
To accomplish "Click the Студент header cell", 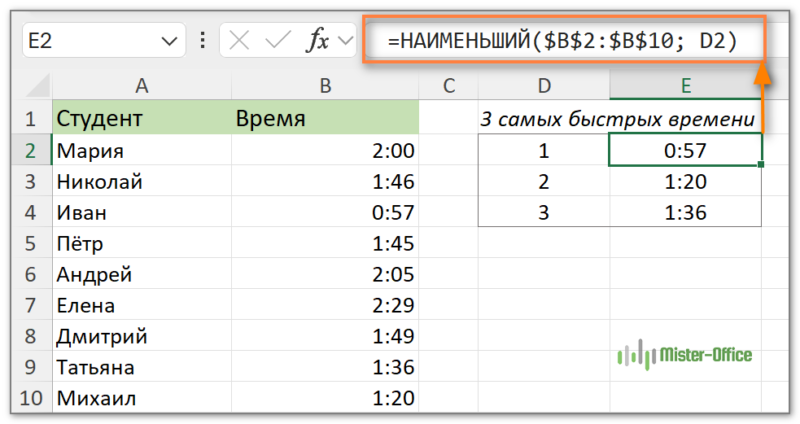I will coord(142,120).
